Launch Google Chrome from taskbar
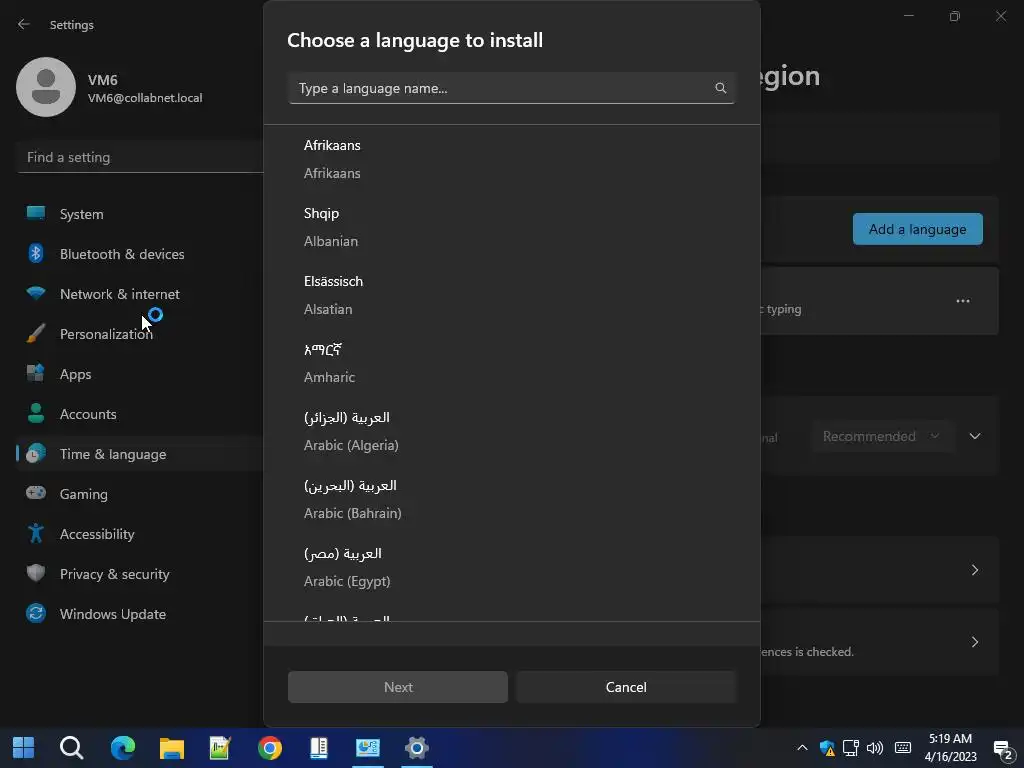The image size is (1024, 768). (270, 748)
